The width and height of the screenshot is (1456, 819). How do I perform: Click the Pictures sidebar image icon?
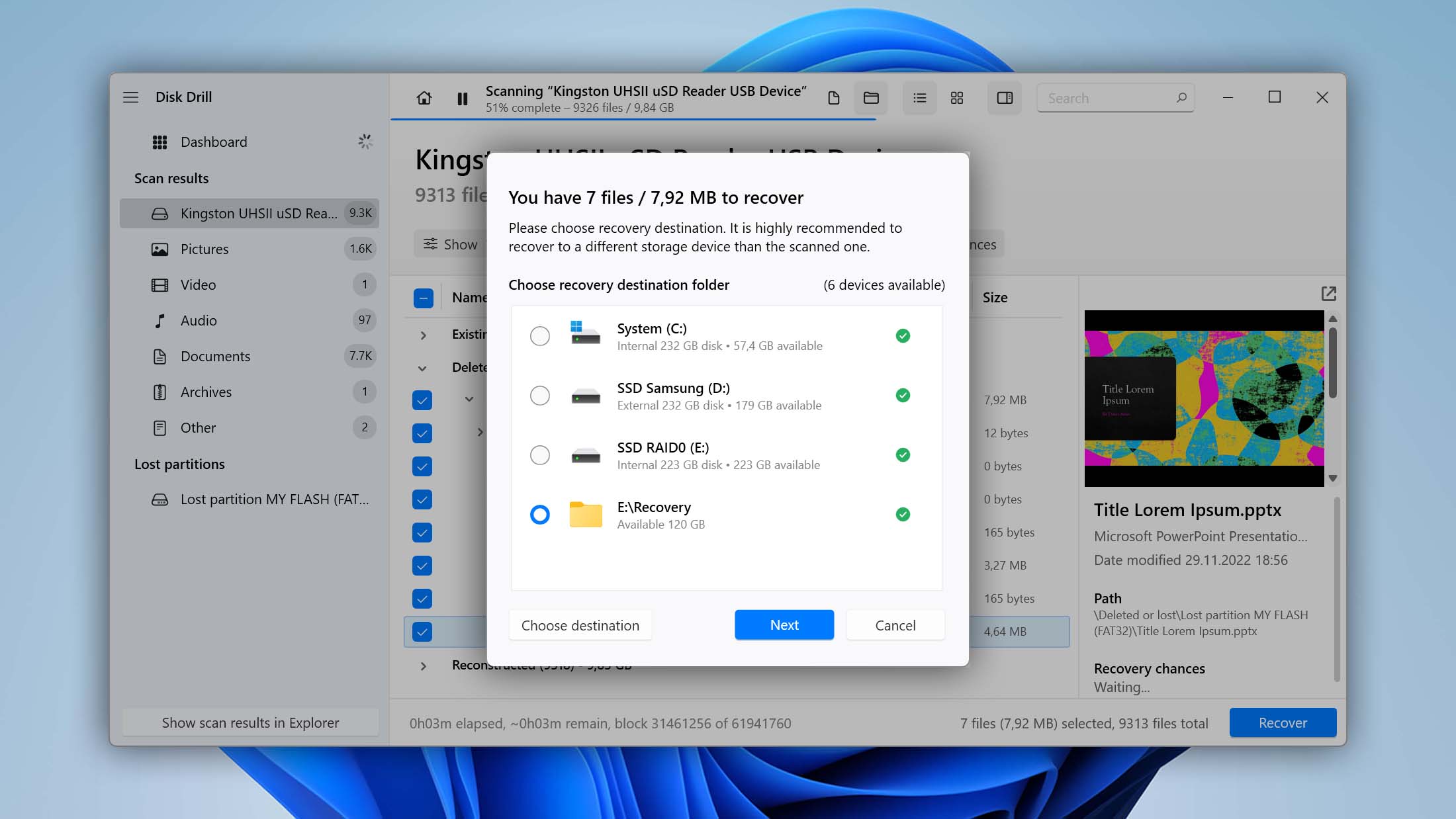pos(159,249)
